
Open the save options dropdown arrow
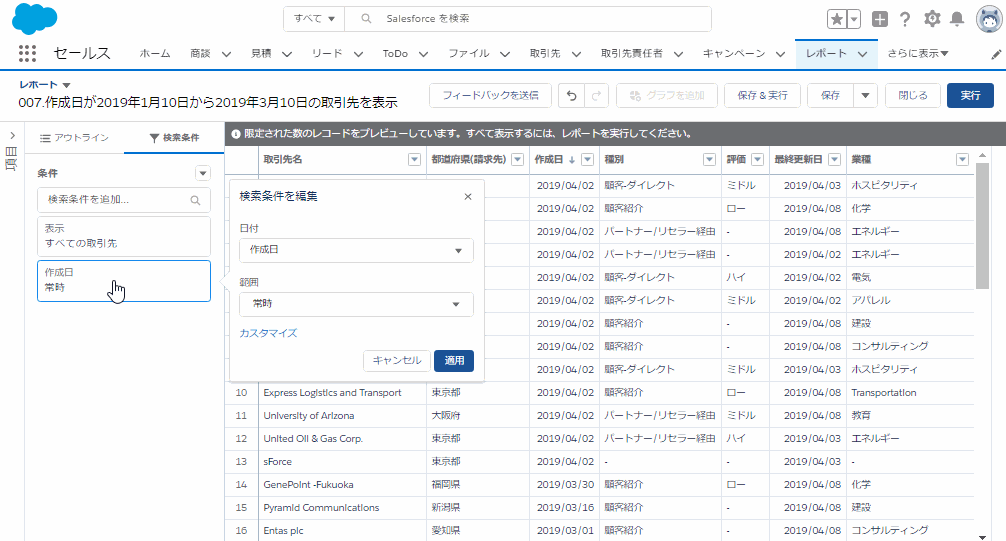[x=865, y=96]
